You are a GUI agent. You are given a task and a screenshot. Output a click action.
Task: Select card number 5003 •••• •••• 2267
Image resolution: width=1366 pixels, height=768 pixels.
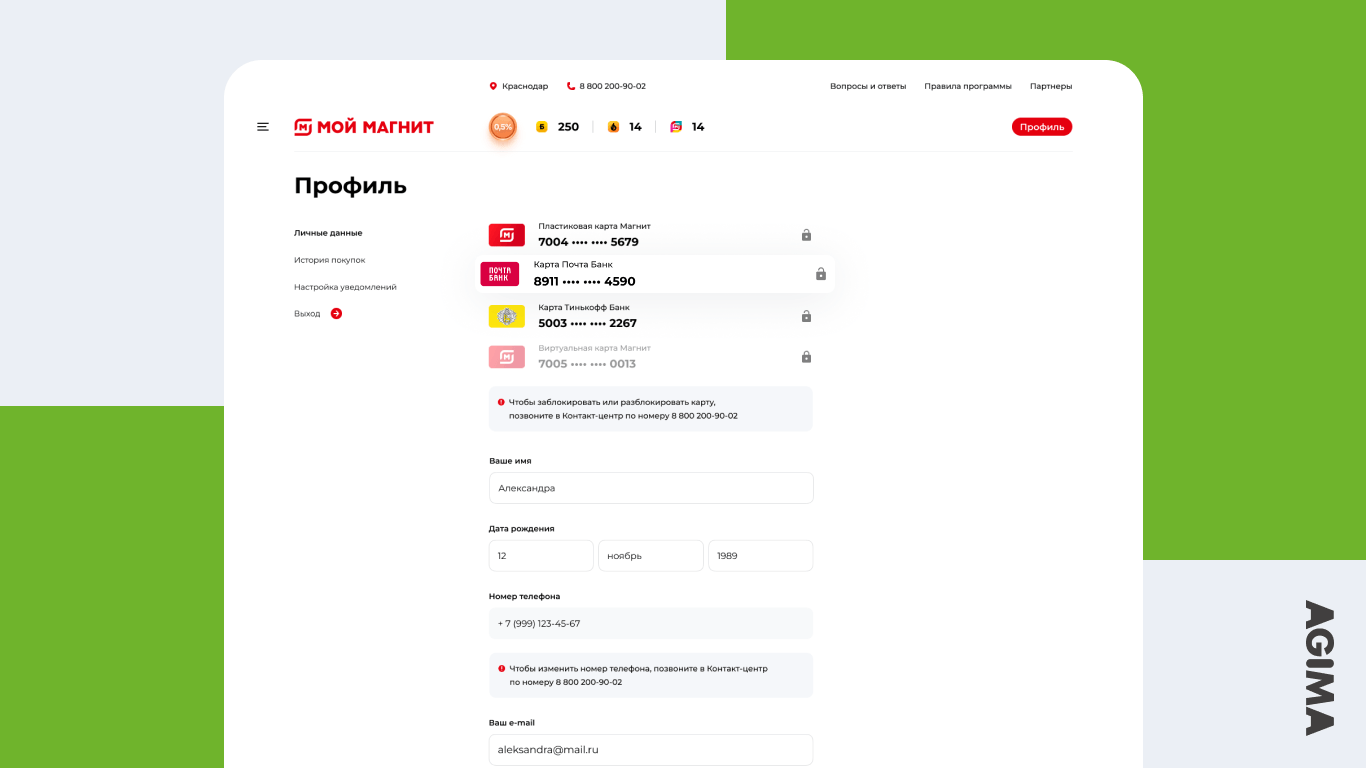coord(588,323)
